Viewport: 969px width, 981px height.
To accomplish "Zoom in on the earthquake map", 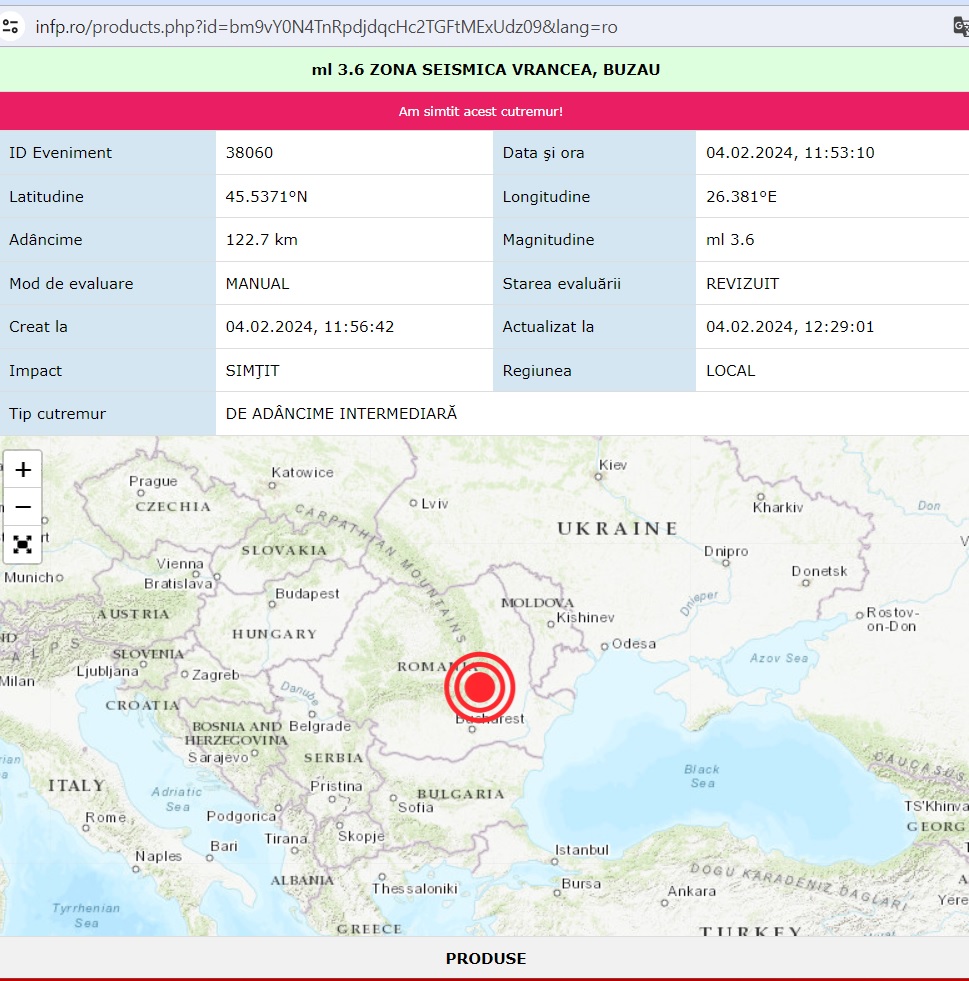I will click(23, 470).
